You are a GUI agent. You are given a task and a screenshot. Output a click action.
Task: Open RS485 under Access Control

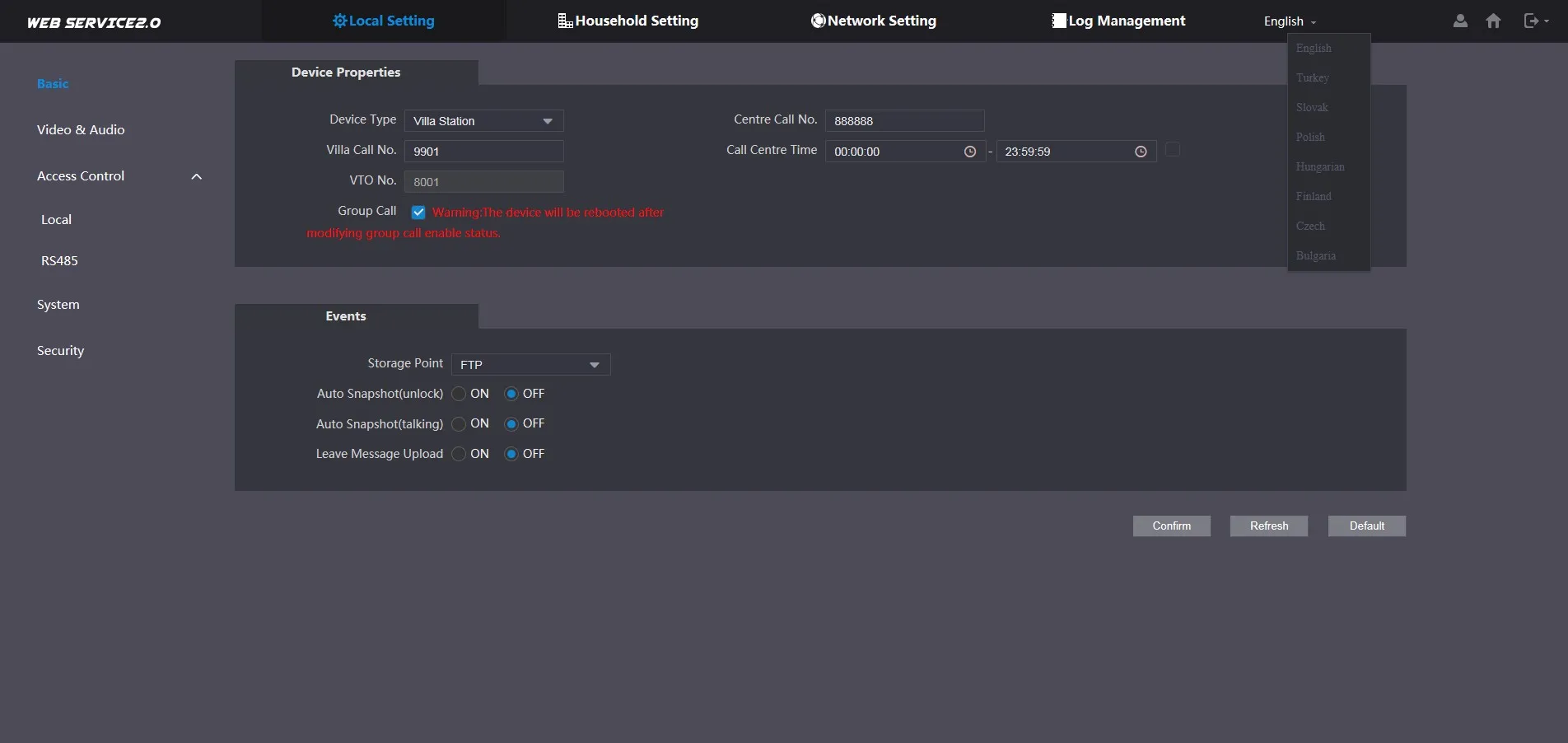point(59,261)
